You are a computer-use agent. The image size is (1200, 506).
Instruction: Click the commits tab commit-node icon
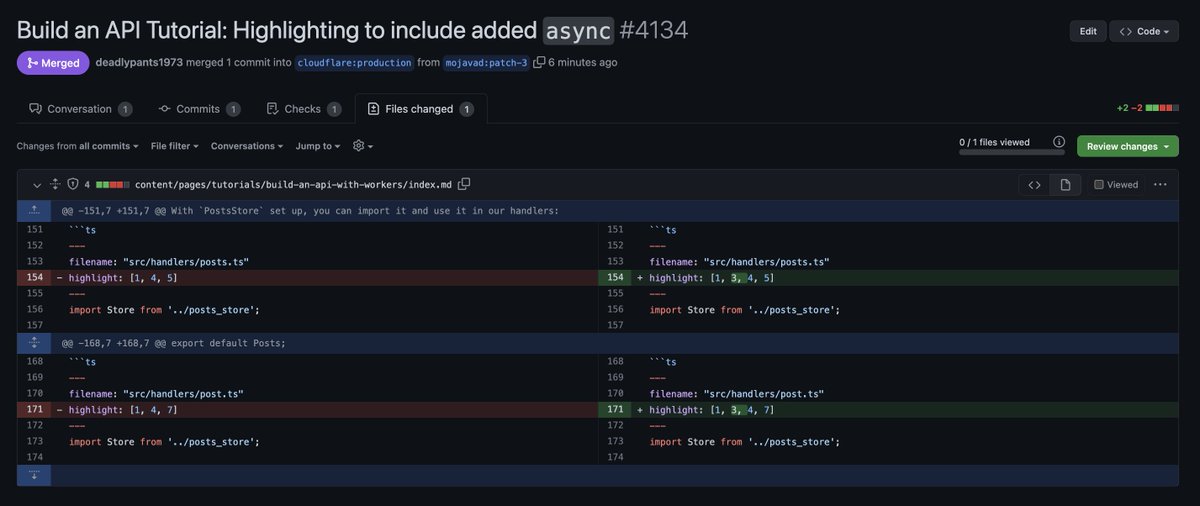click(x=164, y=109)
